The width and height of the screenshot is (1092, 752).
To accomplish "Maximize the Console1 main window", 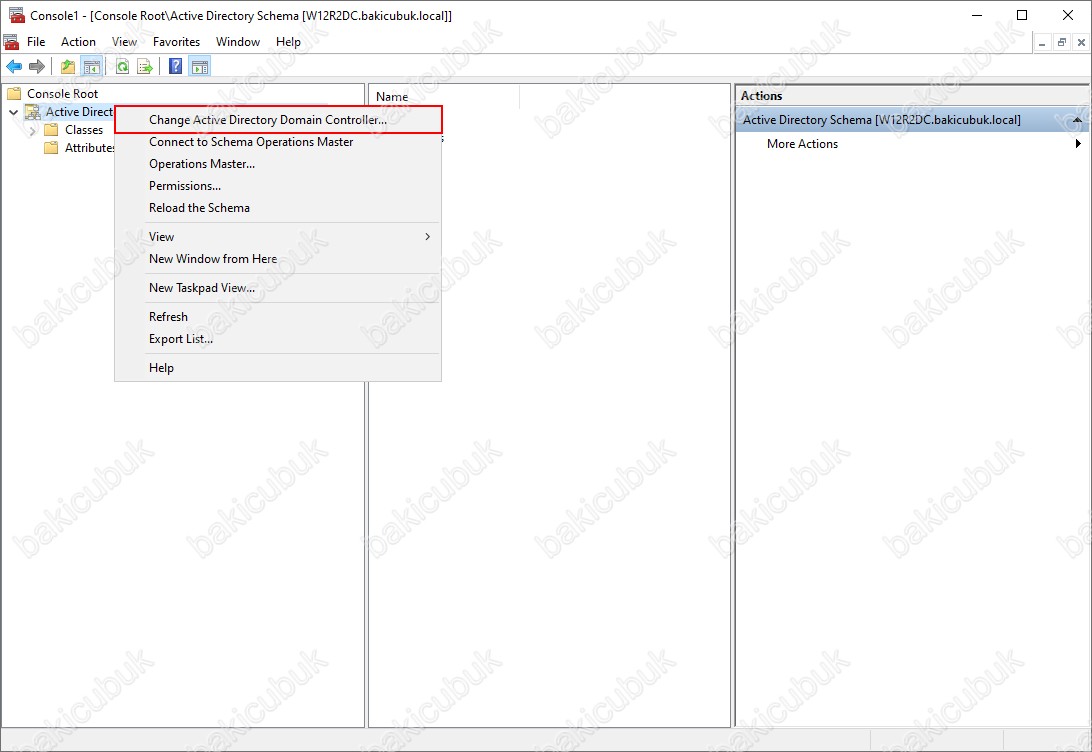I will [1022, 15].
